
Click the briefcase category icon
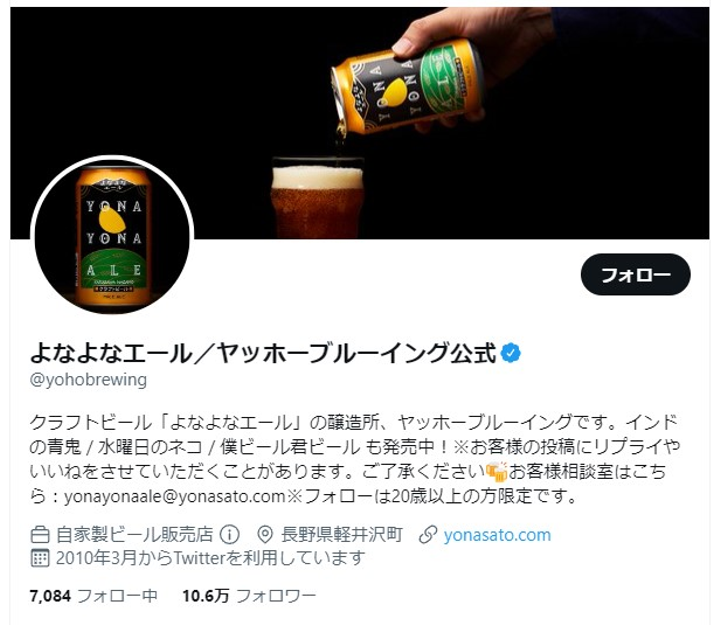point(40,535)
